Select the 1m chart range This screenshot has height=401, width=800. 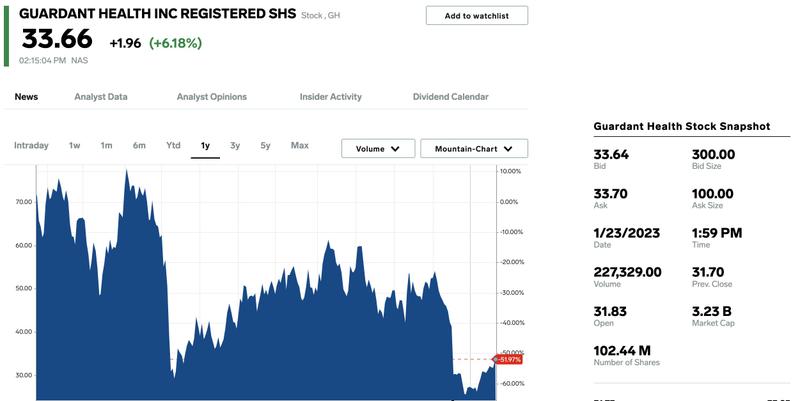[106, 145]
